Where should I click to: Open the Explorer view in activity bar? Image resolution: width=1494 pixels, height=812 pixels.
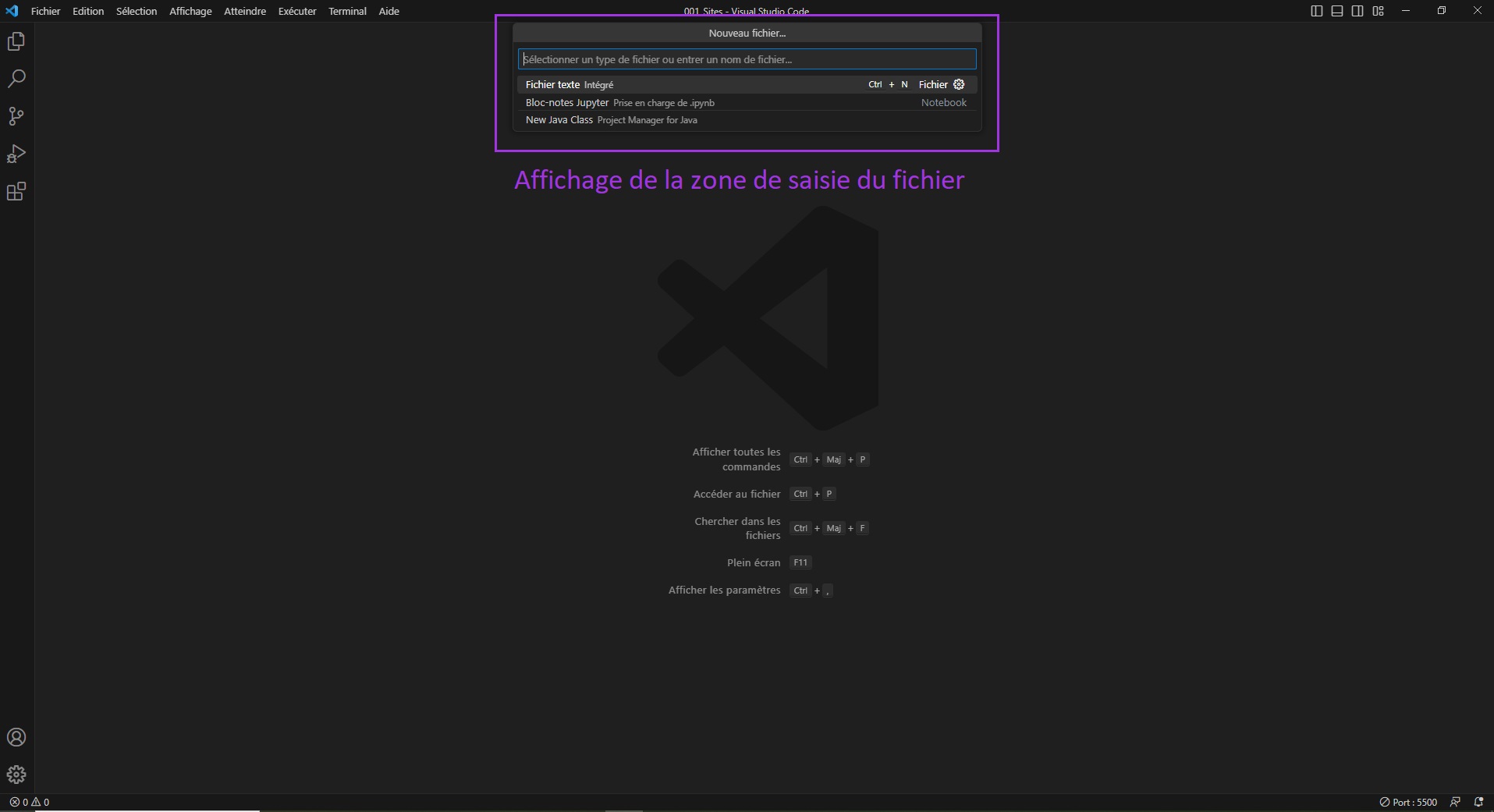pos(16,41)
